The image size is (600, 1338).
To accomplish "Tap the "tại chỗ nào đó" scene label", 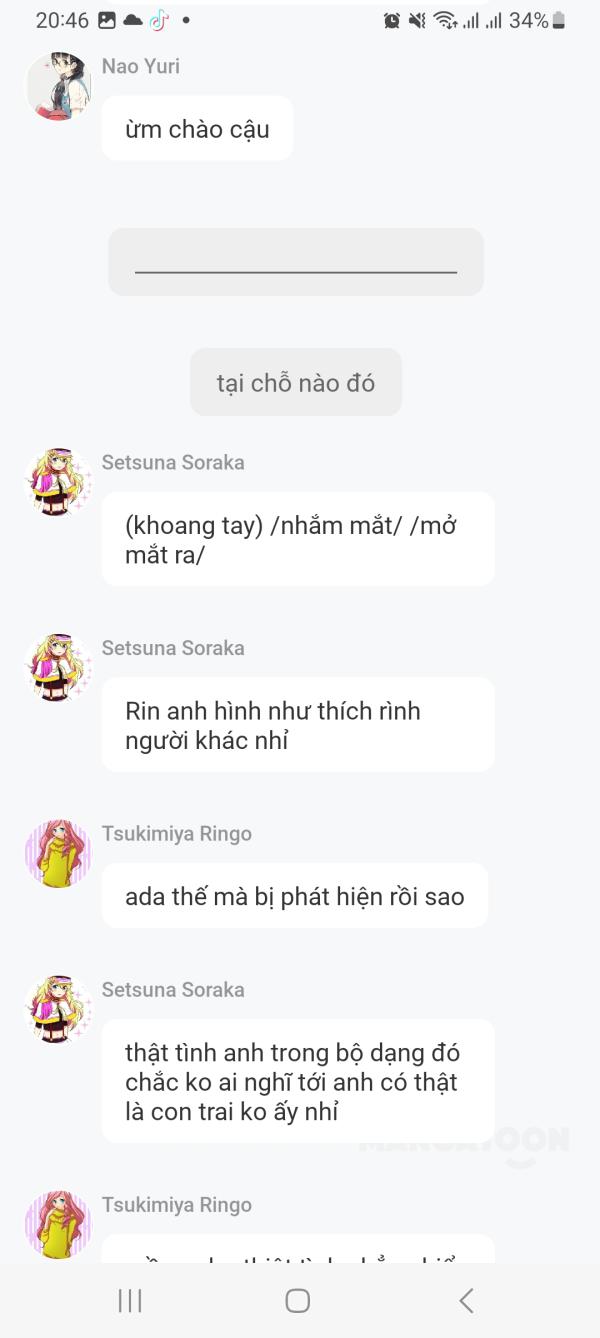I will (x=296, y=382).
